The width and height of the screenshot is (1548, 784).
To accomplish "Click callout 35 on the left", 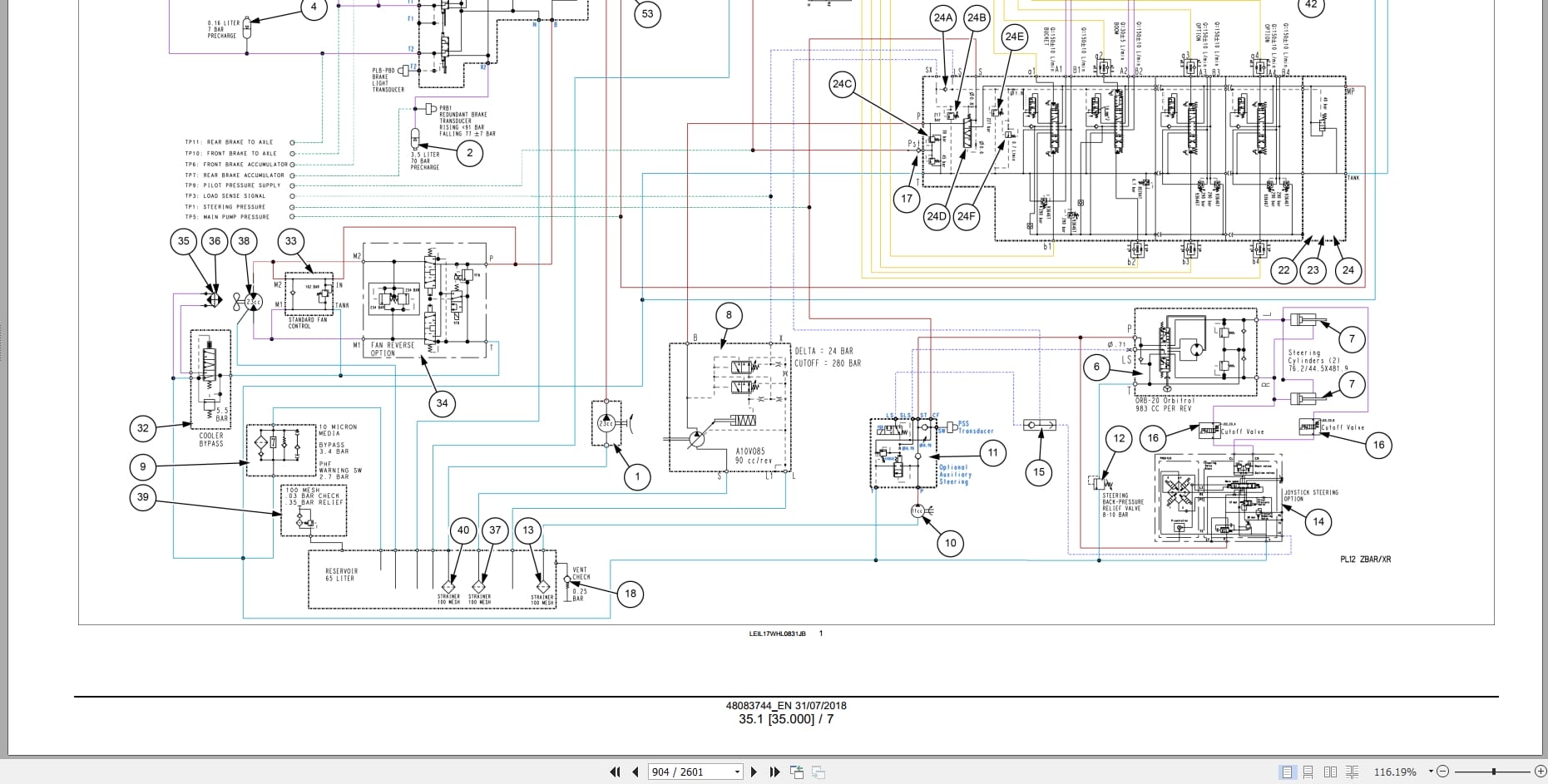I will 184,241.
